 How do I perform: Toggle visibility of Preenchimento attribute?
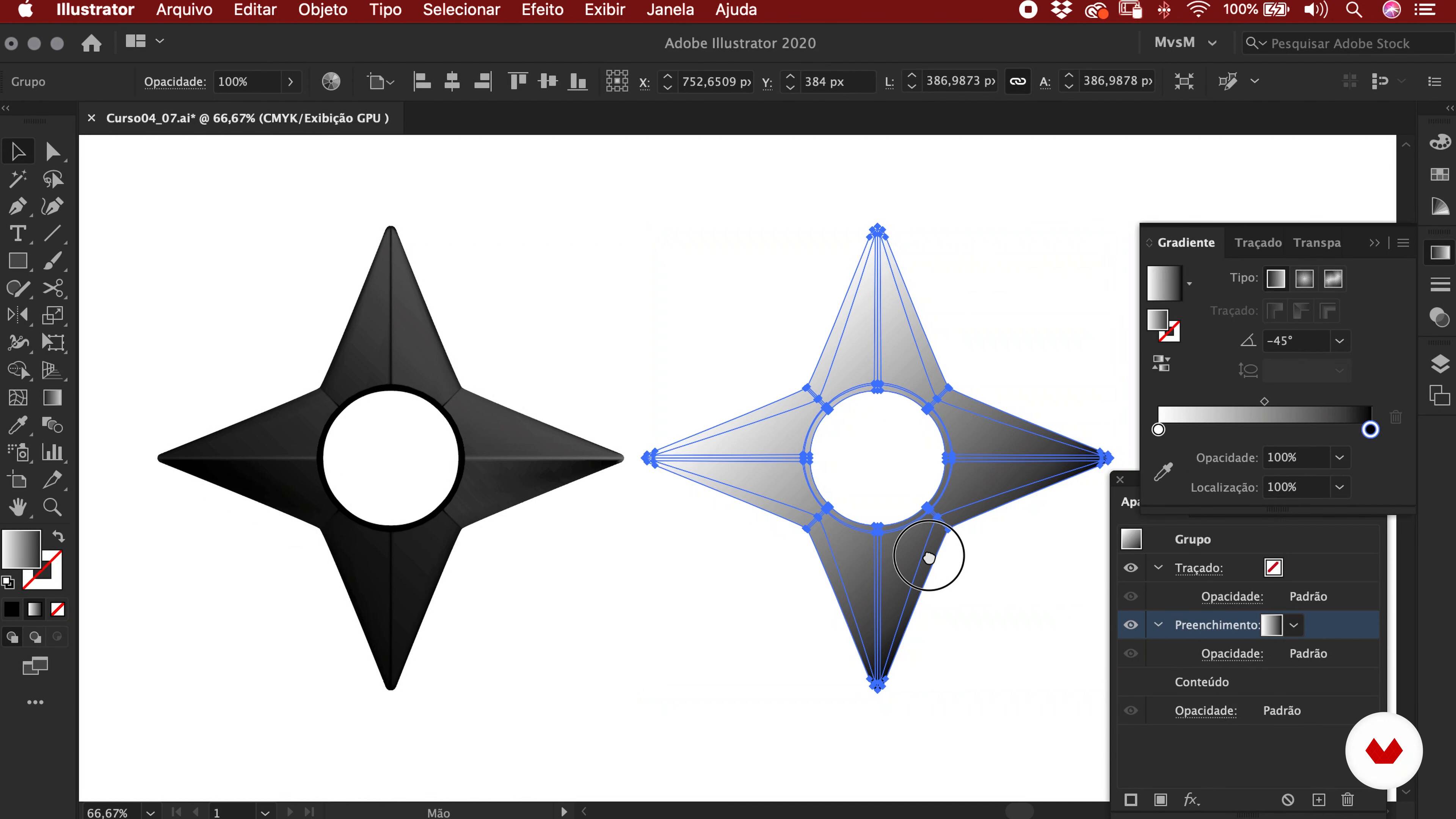pos(1130,624)
